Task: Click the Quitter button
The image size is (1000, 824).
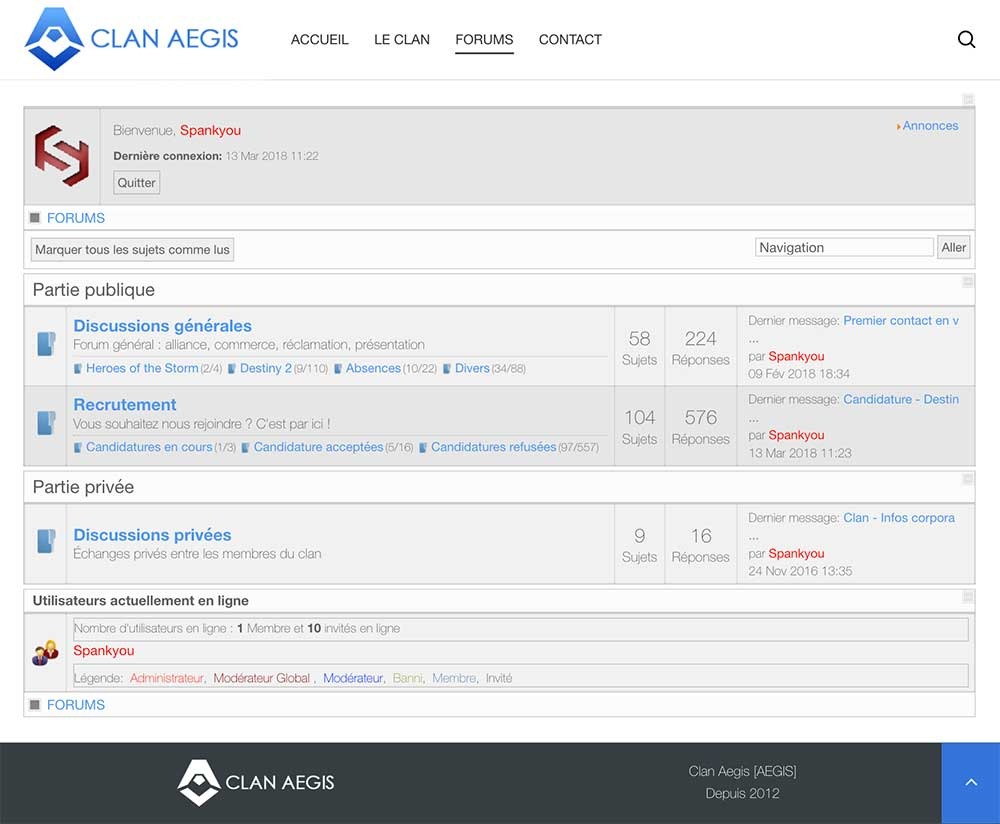Action: coord(135,182)
